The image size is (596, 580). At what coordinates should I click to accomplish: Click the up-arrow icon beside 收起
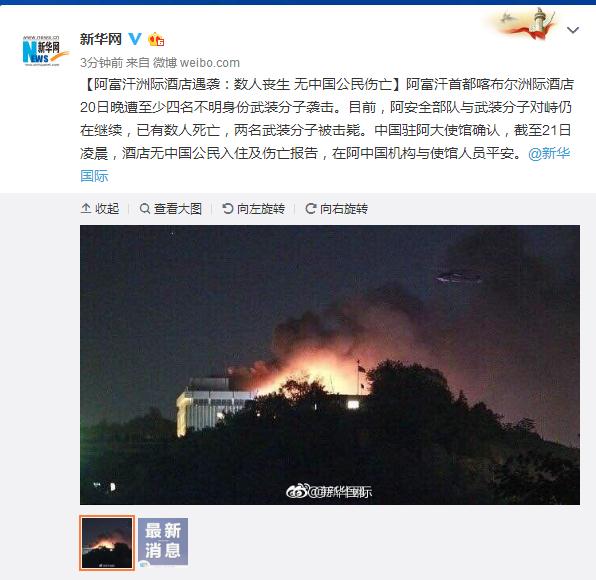click(86, 208)
